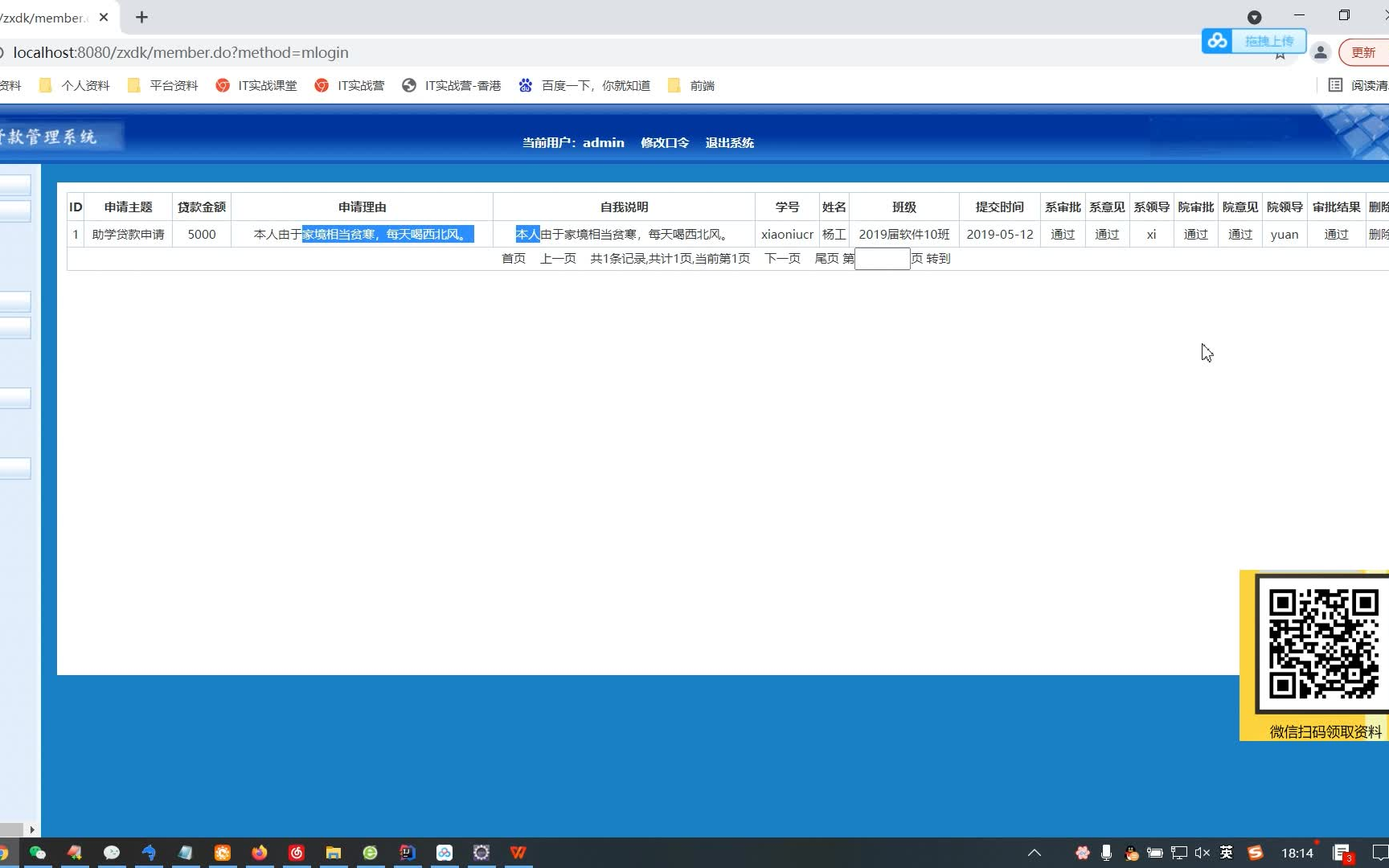Open File Explorer from the taskbar
This screenshot has width=1389, height=868.
[x=333, y=853]
